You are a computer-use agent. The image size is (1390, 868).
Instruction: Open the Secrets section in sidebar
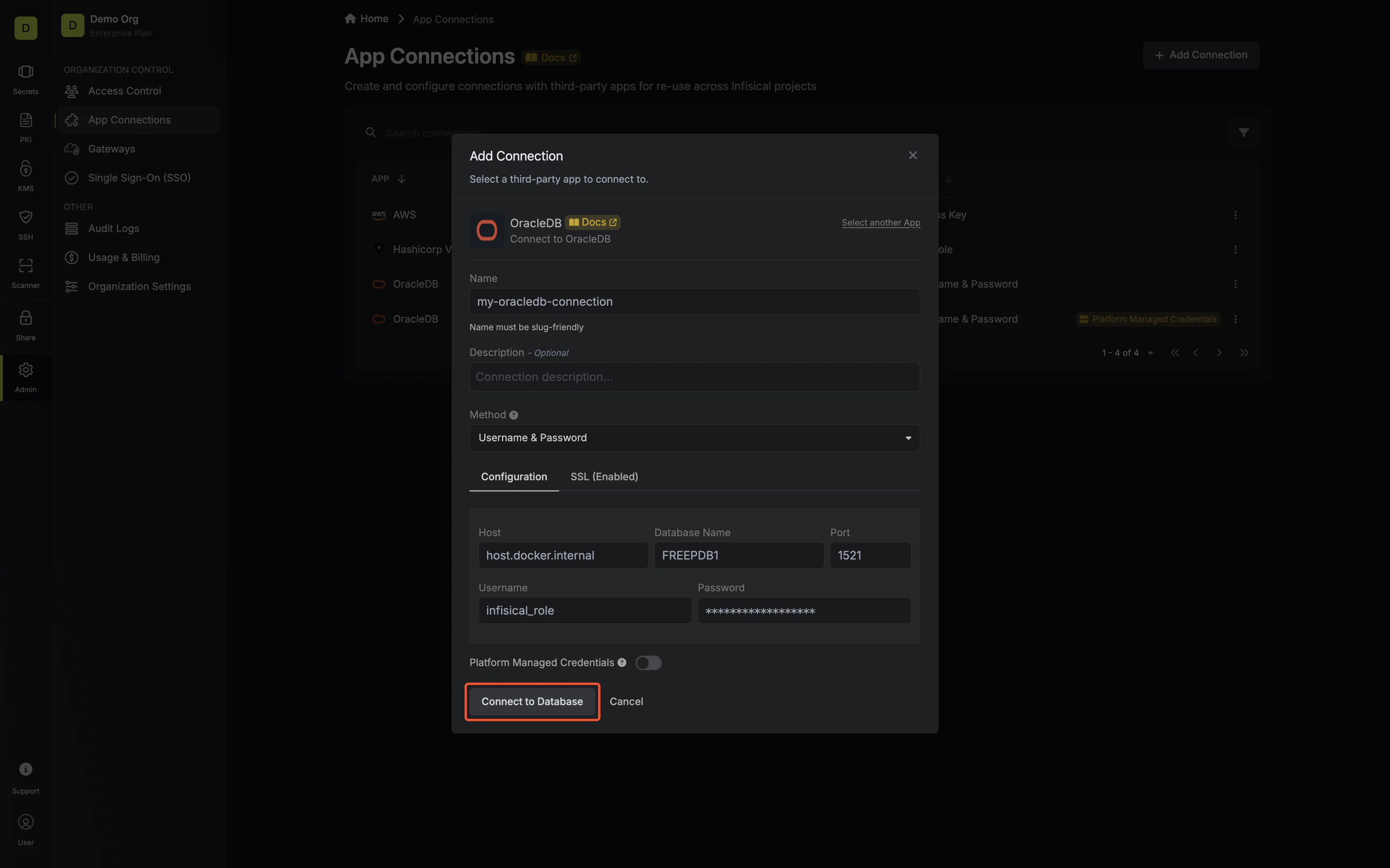point(26,79)
